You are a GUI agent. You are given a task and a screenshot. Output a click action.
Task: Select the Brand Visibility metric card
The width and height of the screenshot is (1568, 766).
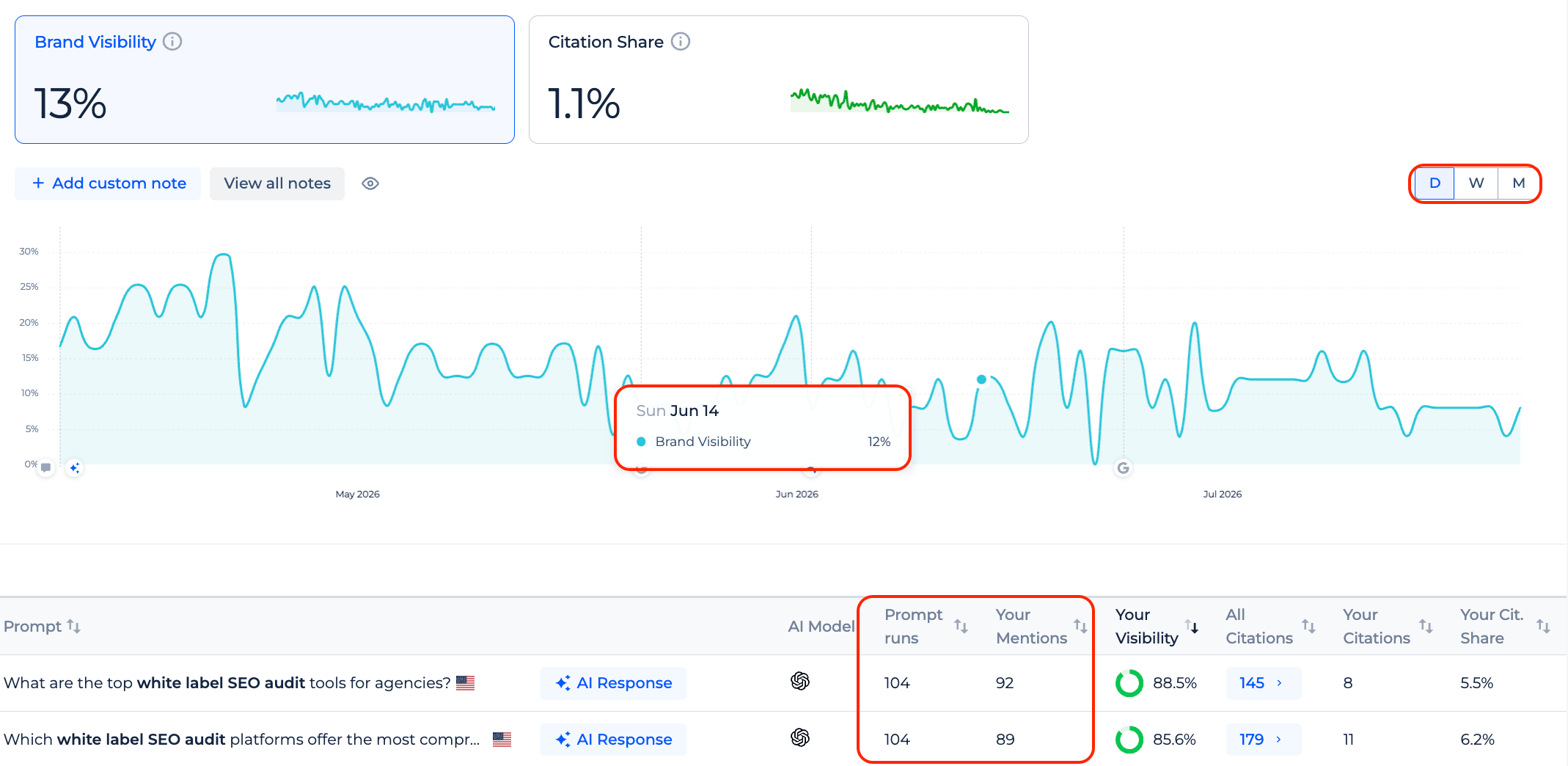tap(265, 80)
